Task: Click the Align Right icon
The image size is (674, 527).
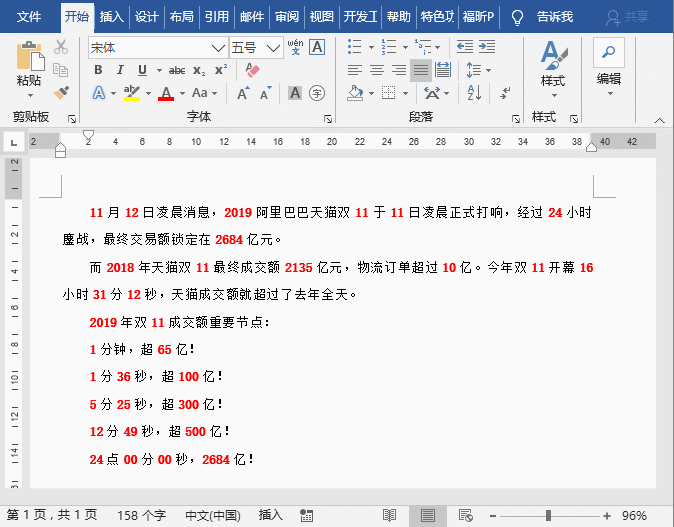Action: (399, 70)
